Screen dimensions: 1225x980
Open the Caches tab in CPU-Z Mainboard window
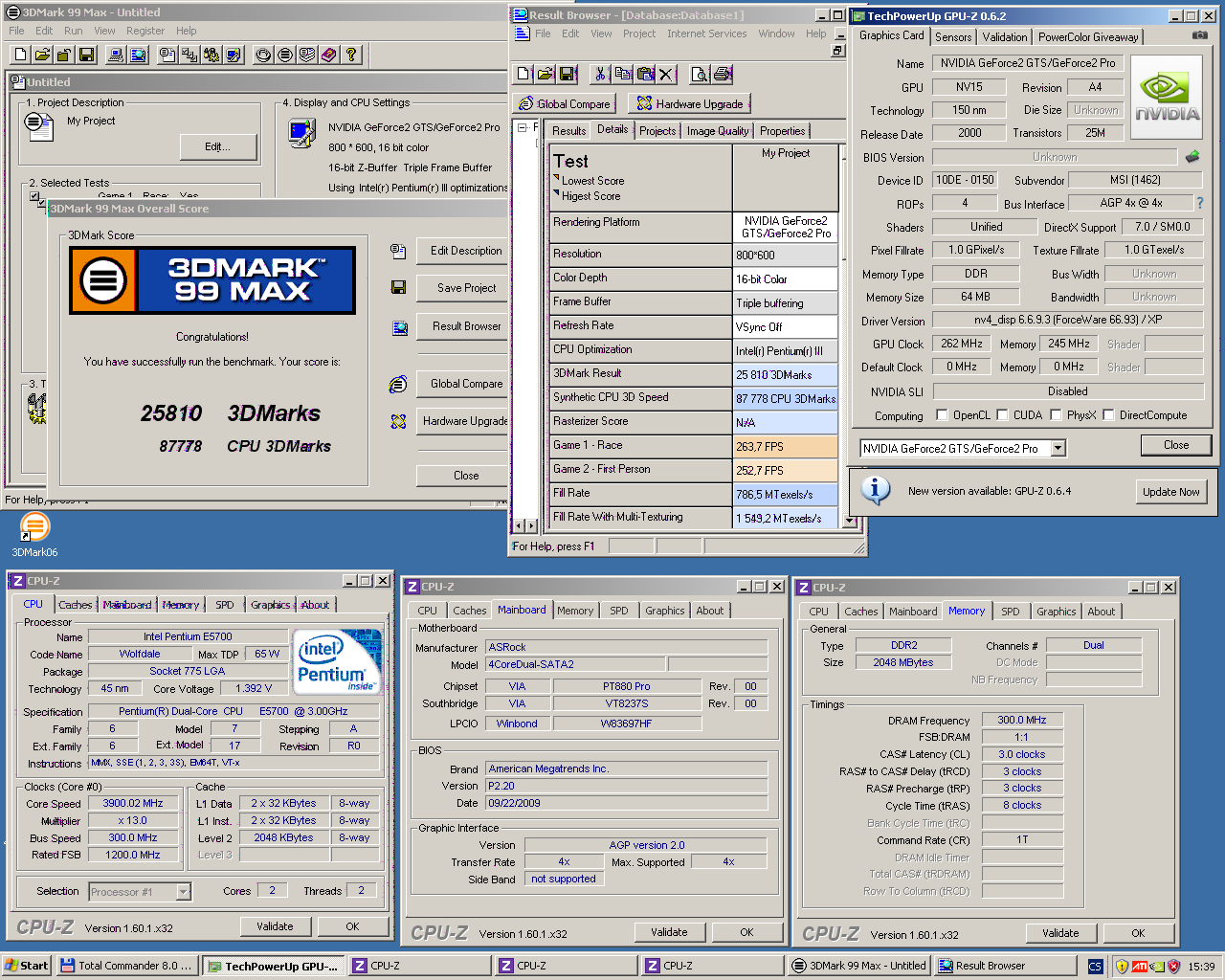469,611
